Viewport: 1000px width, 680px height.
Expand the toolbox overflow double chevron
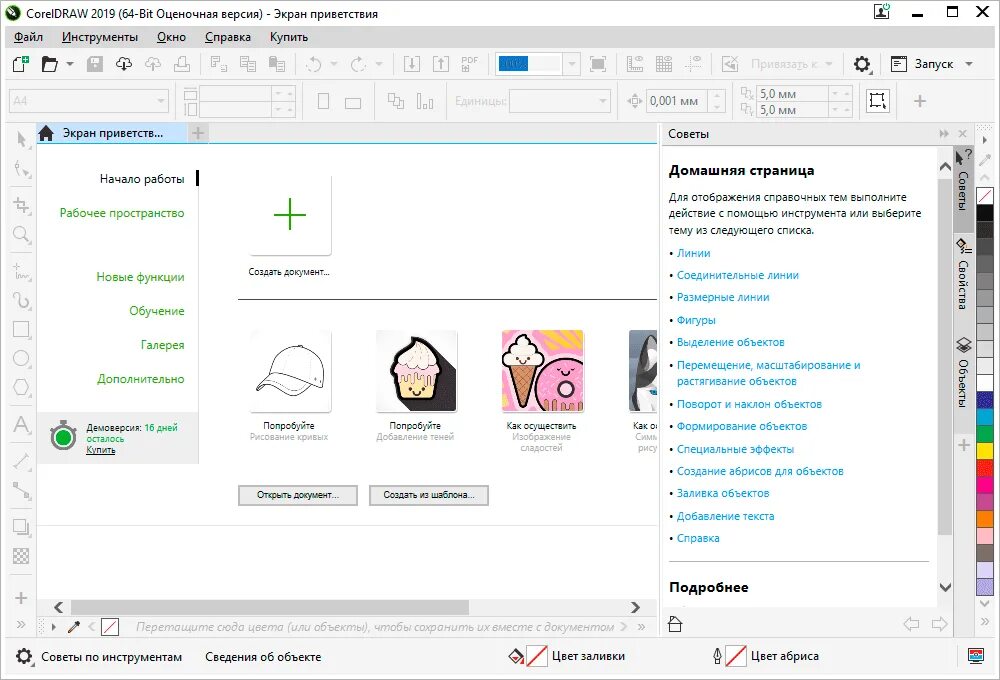(x=21, y=625)
